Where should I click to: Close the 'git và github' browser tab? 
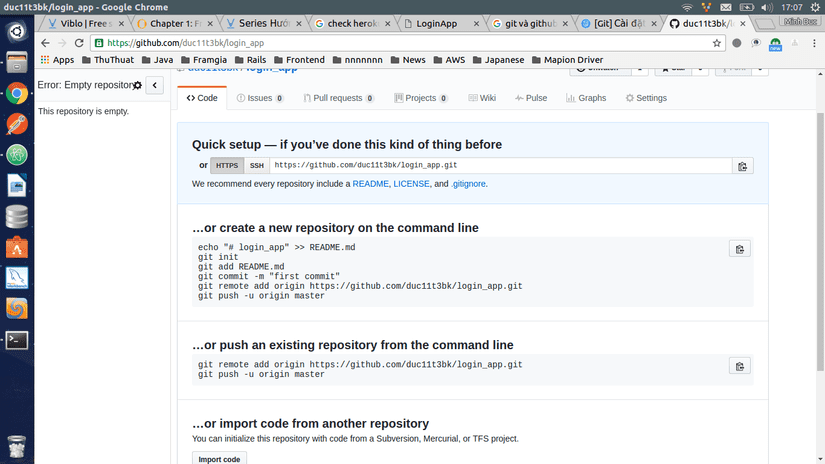[x=565, y=24]
